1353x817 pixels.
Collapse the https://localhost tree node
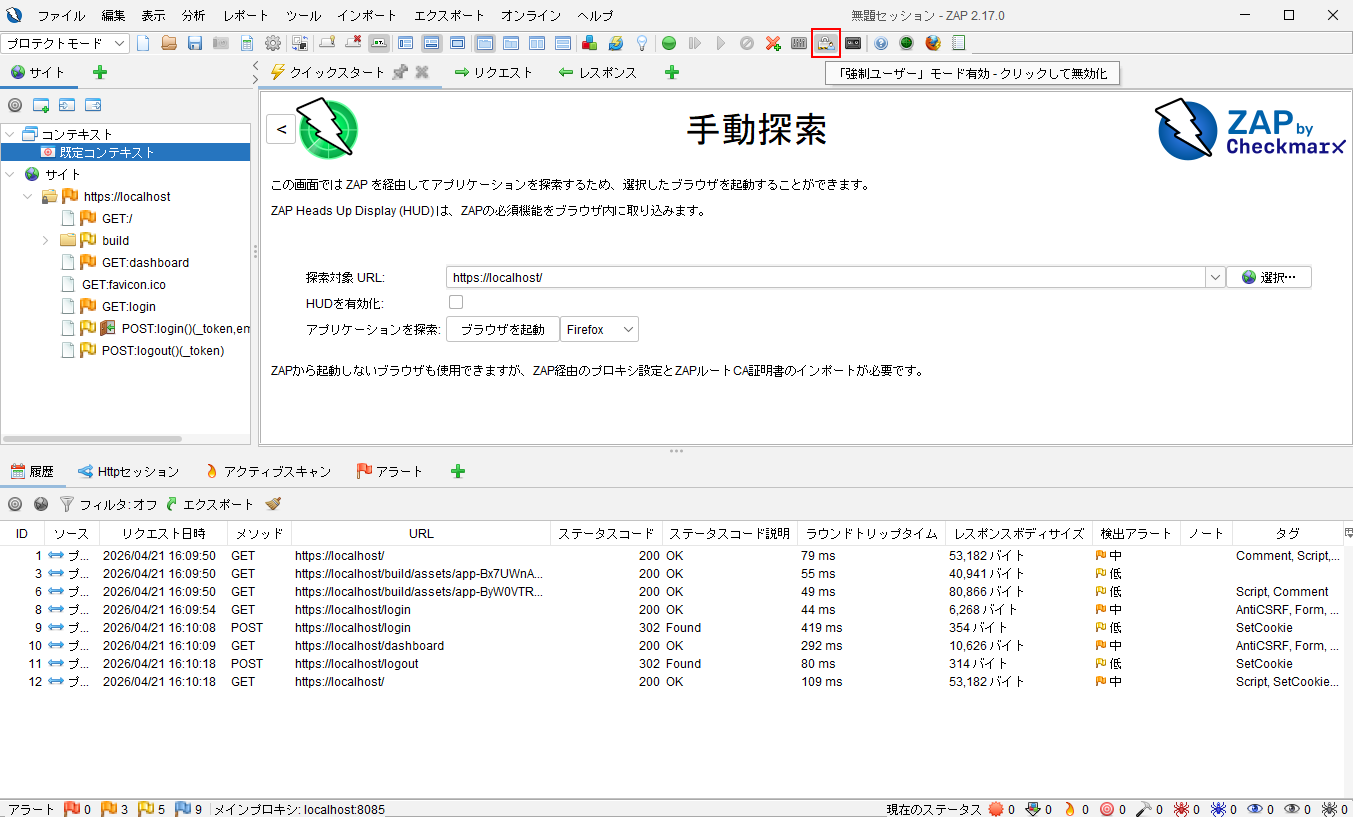tap(28, 197)
